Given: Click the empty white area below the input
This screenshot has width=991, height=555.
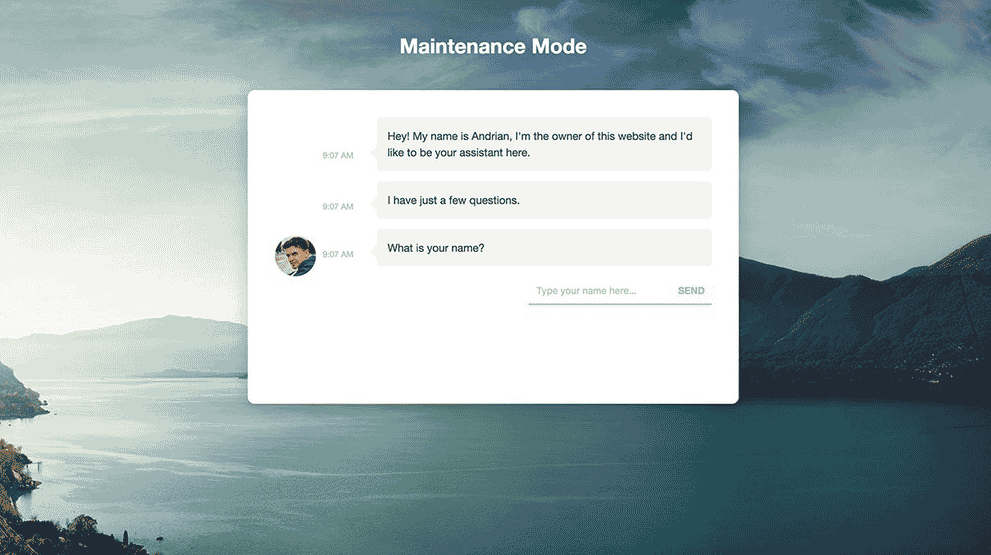Looking at the screenshot, I should point(493,355).
